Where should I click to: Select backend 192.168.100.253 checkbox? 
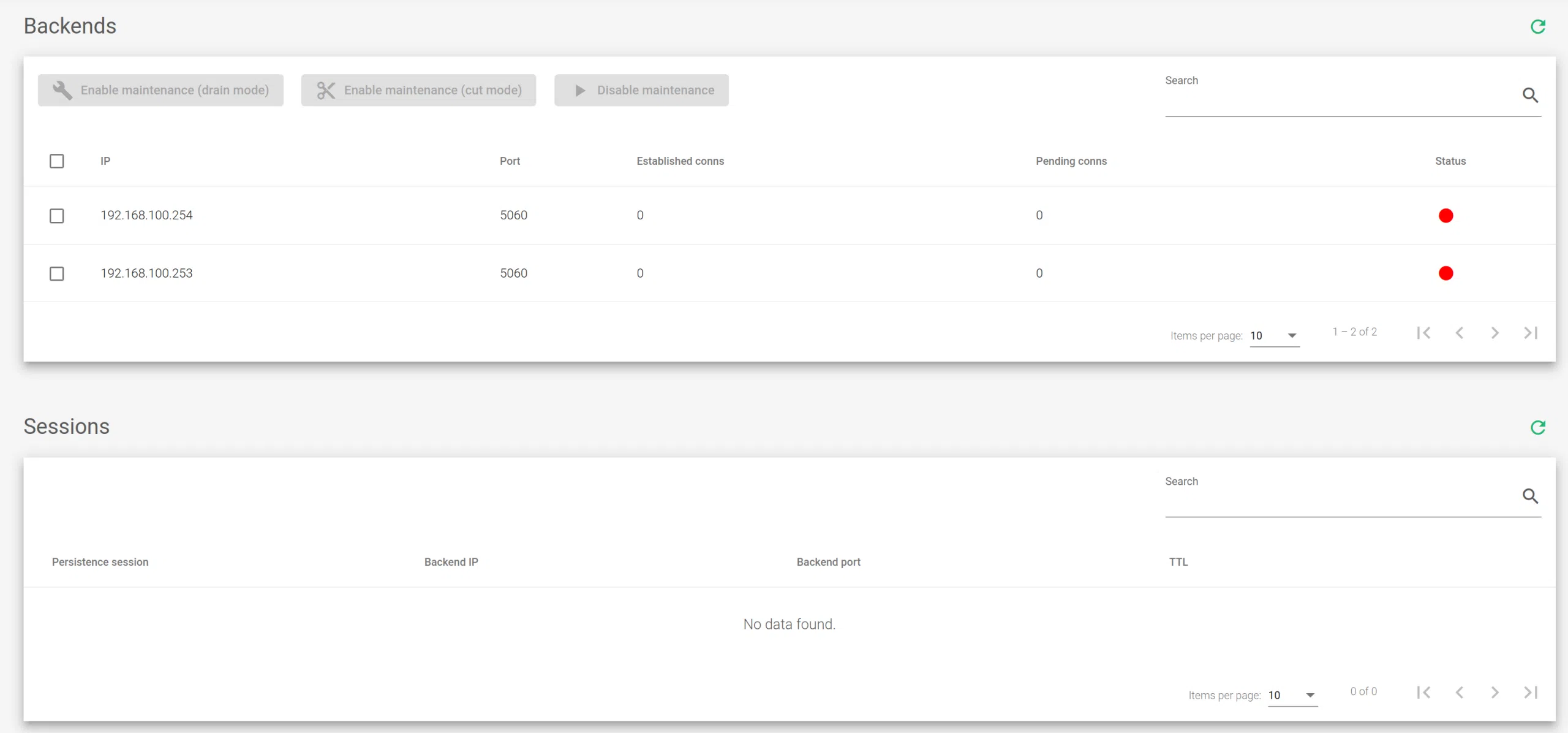(x=56, y=273)
